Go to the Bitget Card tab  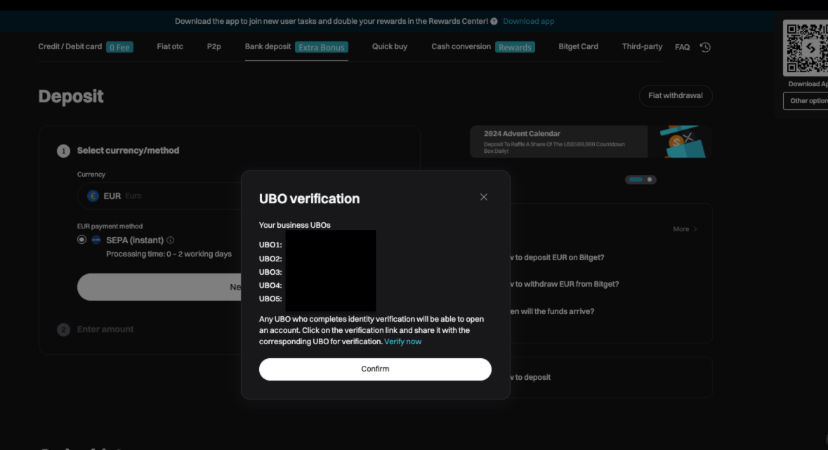[x=578, y=46]
